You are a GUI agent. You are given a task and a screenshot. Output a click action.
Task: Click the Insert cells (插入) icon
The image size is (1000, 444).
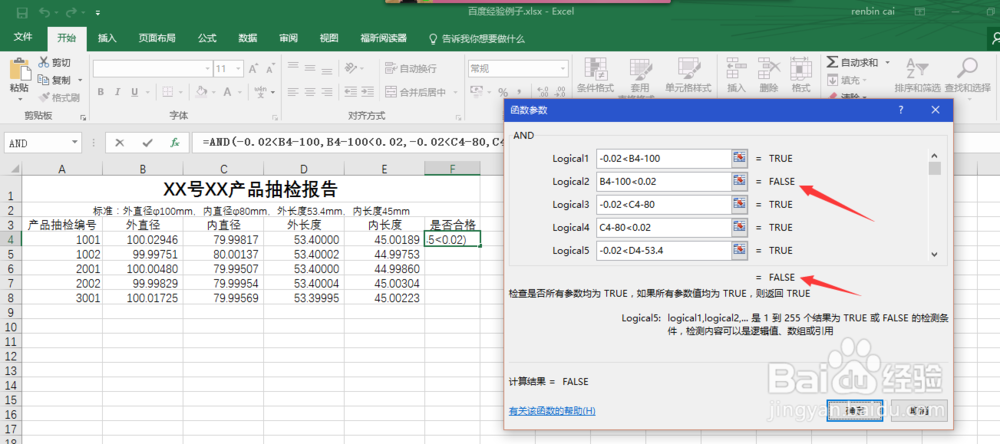click(736, 75)
